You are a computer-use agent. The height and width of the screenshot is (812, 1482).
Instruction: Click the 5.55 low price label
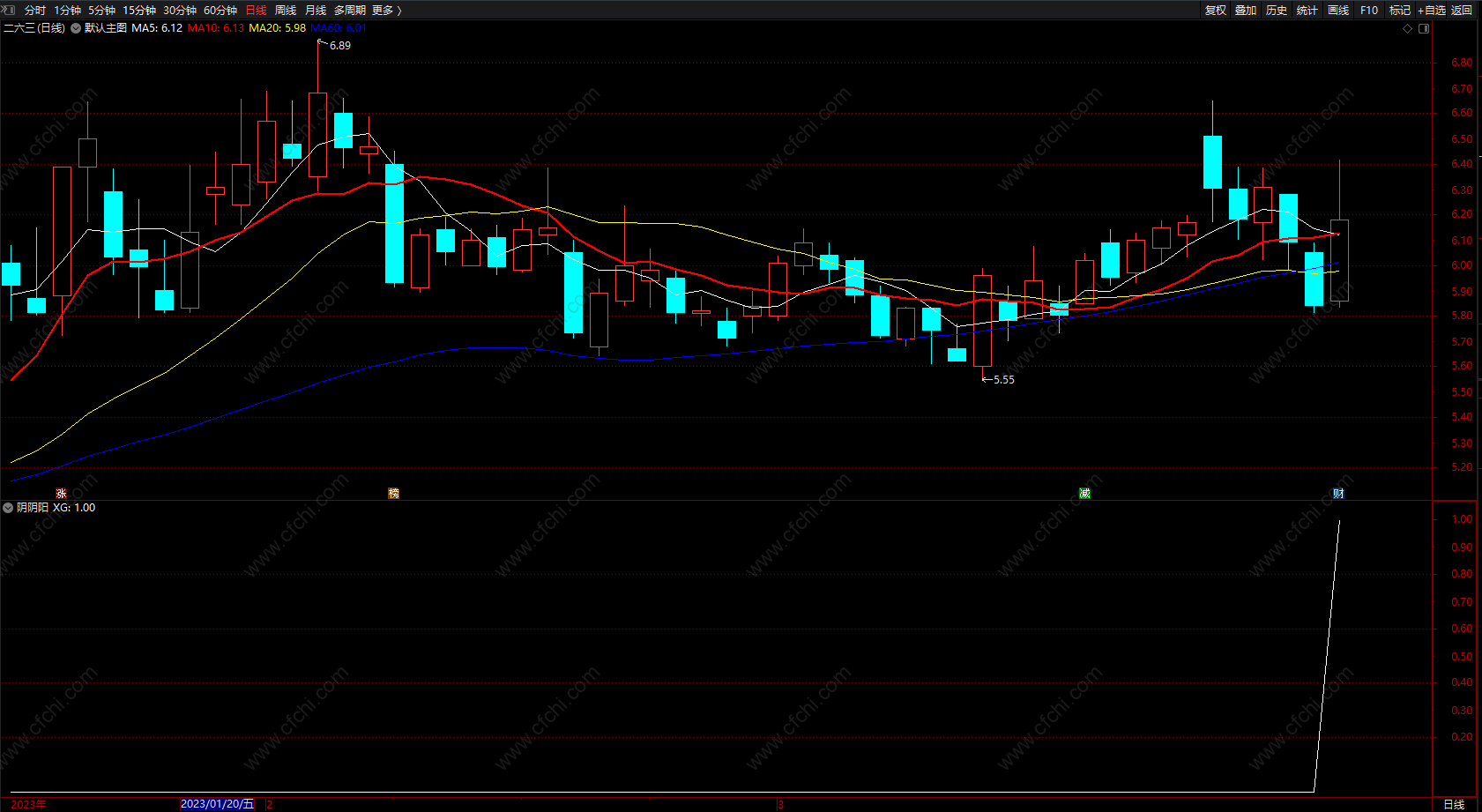[1004, 380]
